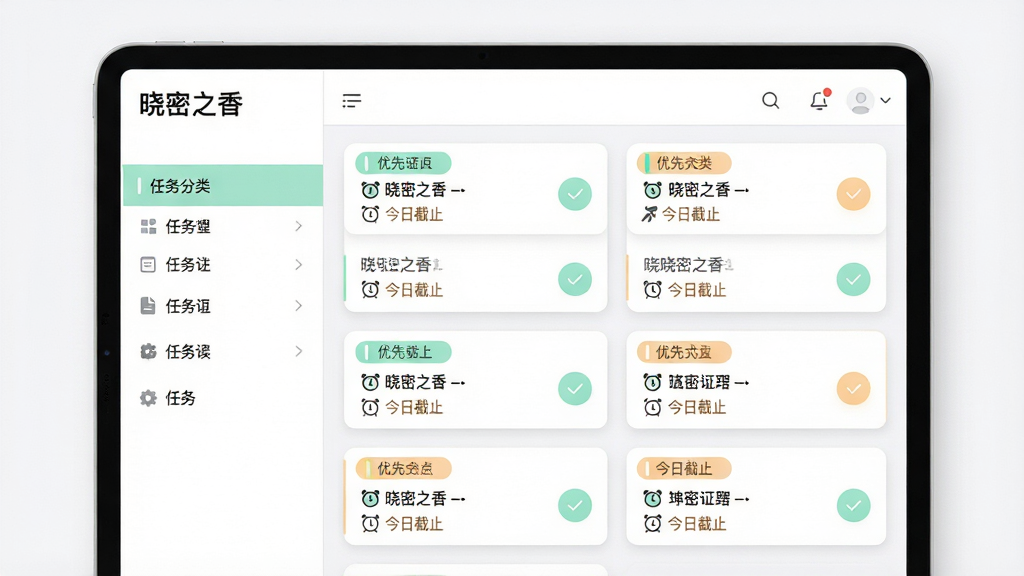1024x576 pixels.
Task: Click deadline clock icon under 臻密证 title
Action: pyautogui.click(x=652, y=408)
